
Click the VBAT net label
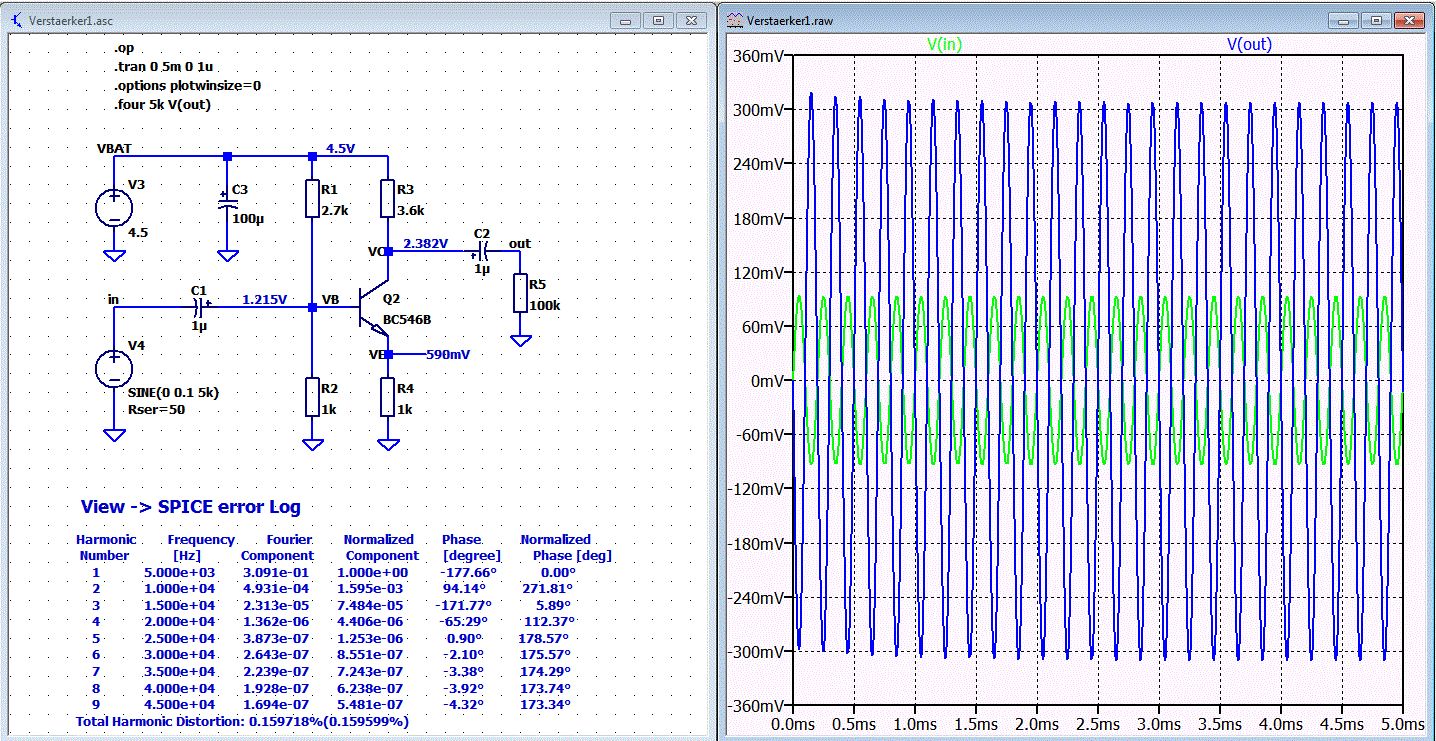114,147
